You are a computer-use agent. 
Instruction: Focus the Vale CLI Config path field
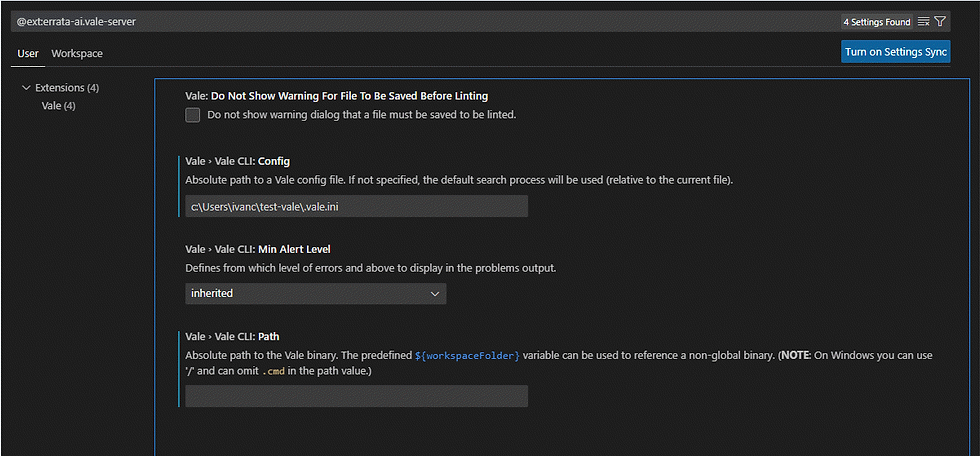(x=356, y=206)
